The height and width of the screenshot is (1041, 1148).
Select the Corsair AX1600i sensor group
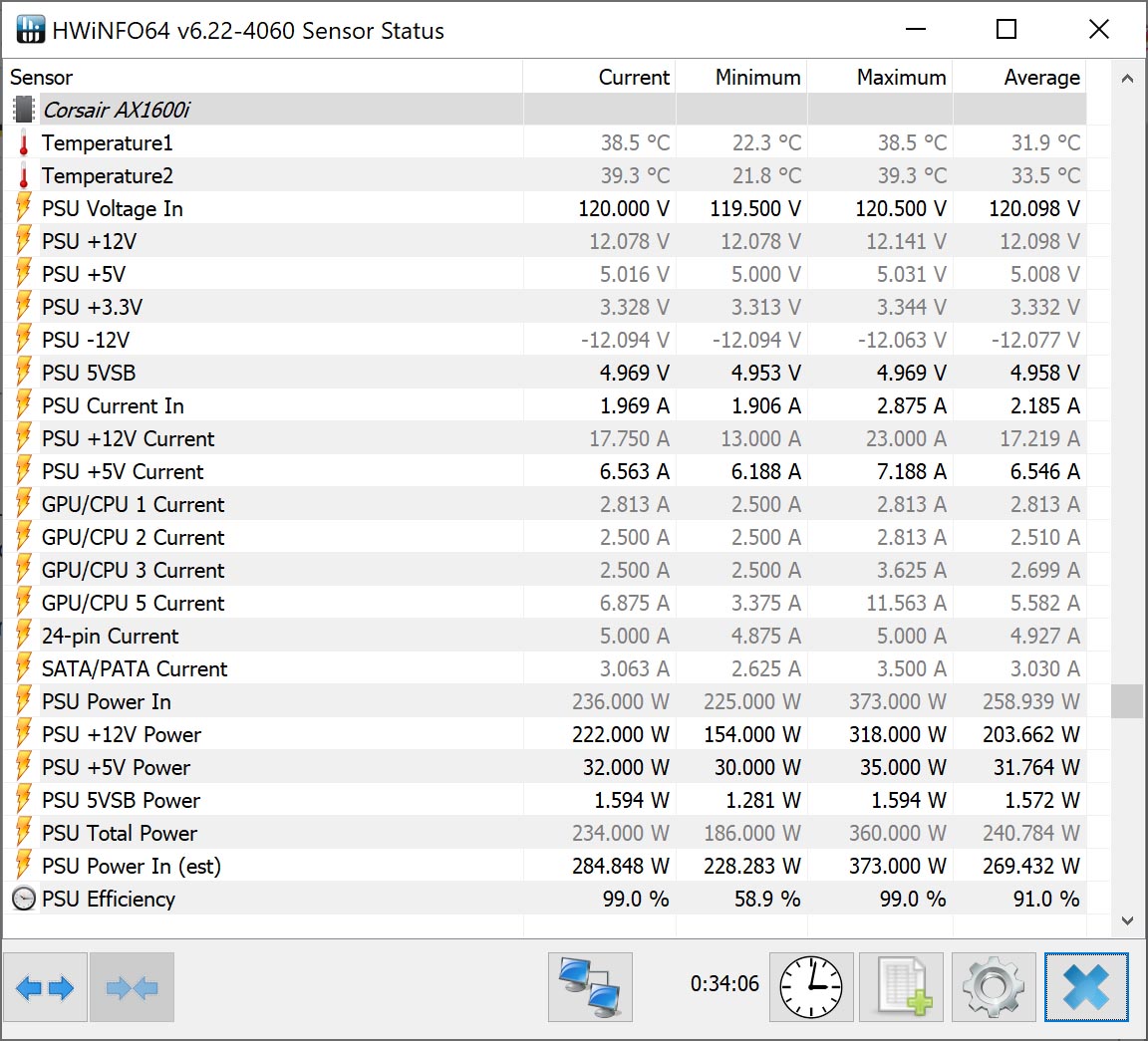click(x=116, y=110)
